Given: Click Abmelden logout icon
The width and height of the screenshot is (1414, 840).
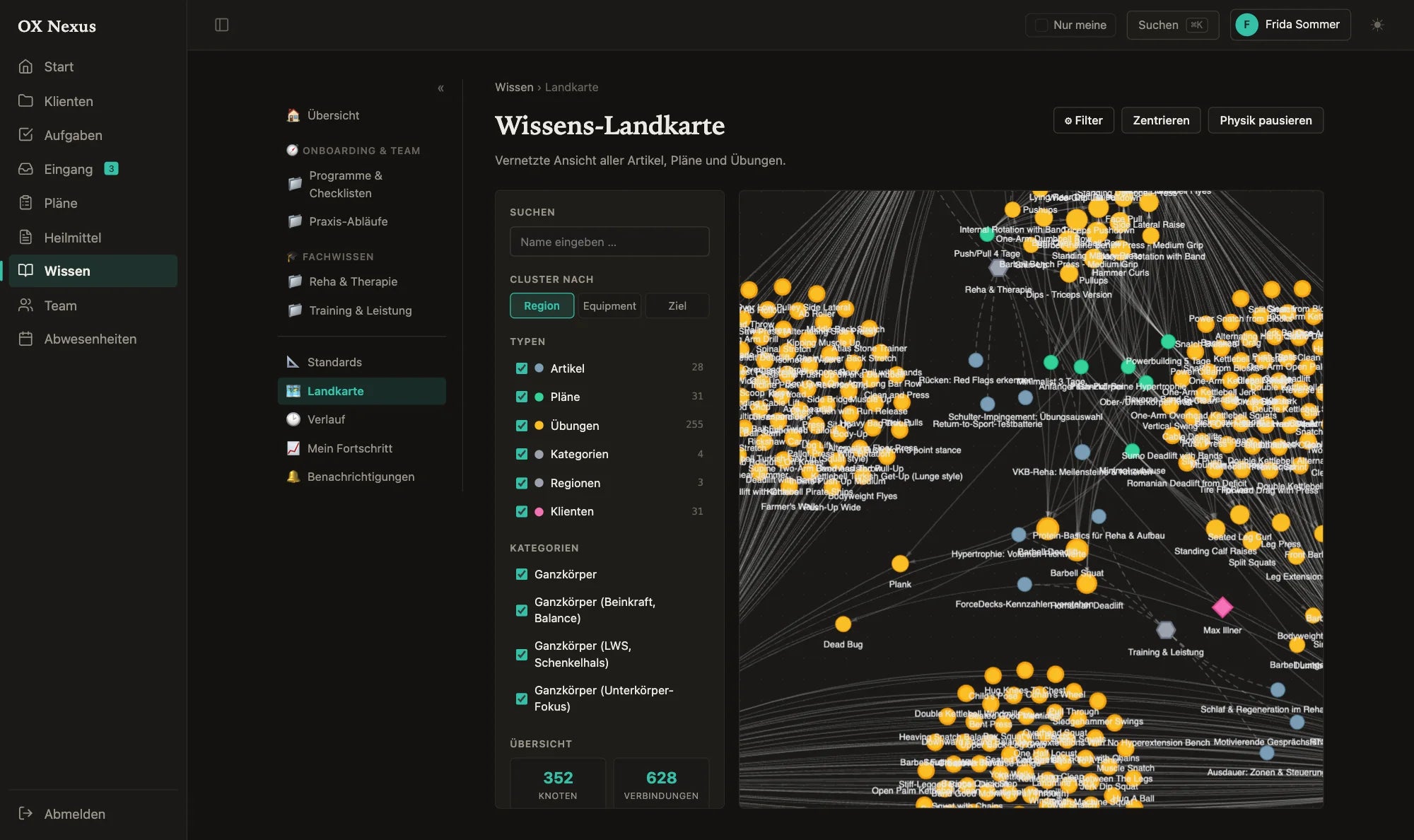Looking at the screenshot, I should [25, 813].
